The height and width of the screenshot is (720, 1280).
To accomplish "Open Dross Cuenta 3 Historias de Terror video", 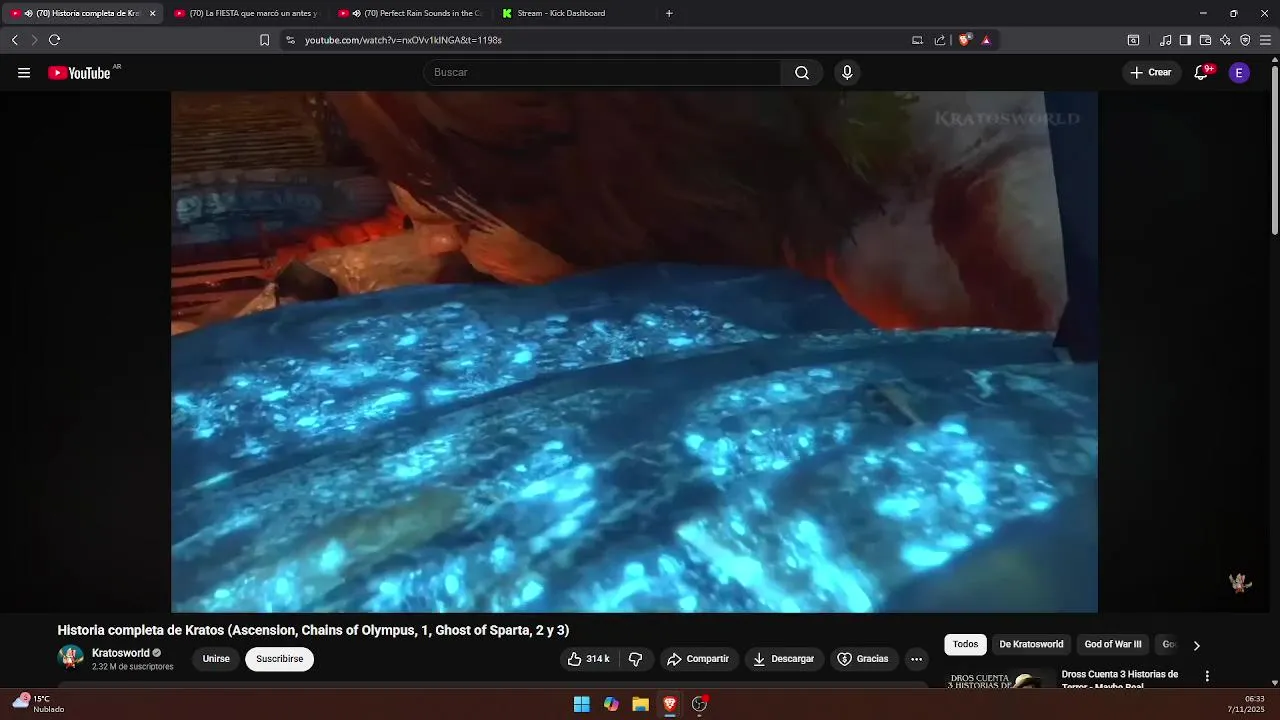I will (1119, 680).
